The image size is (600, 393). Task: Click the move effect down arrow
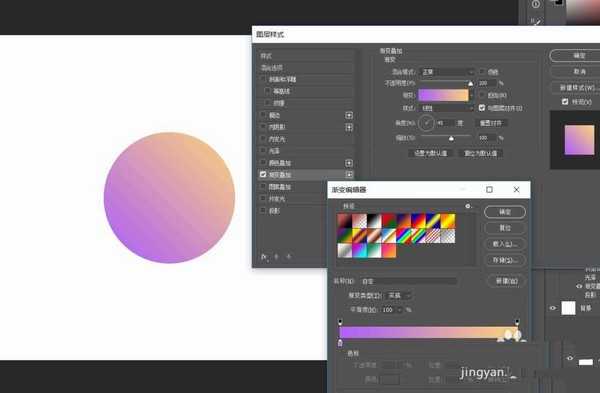coord(289,257)
